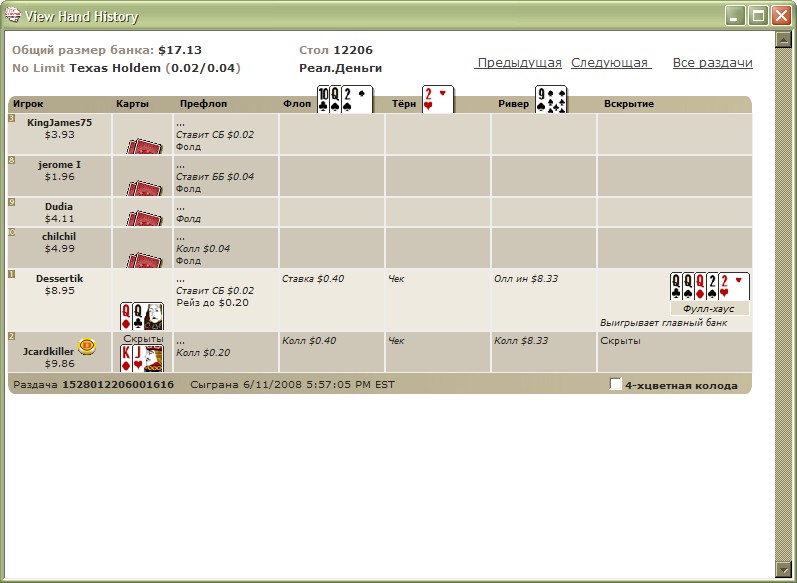This screenshot has width=797, height=583.
Task: Go to Предыдущая hand
Action: 519,63
